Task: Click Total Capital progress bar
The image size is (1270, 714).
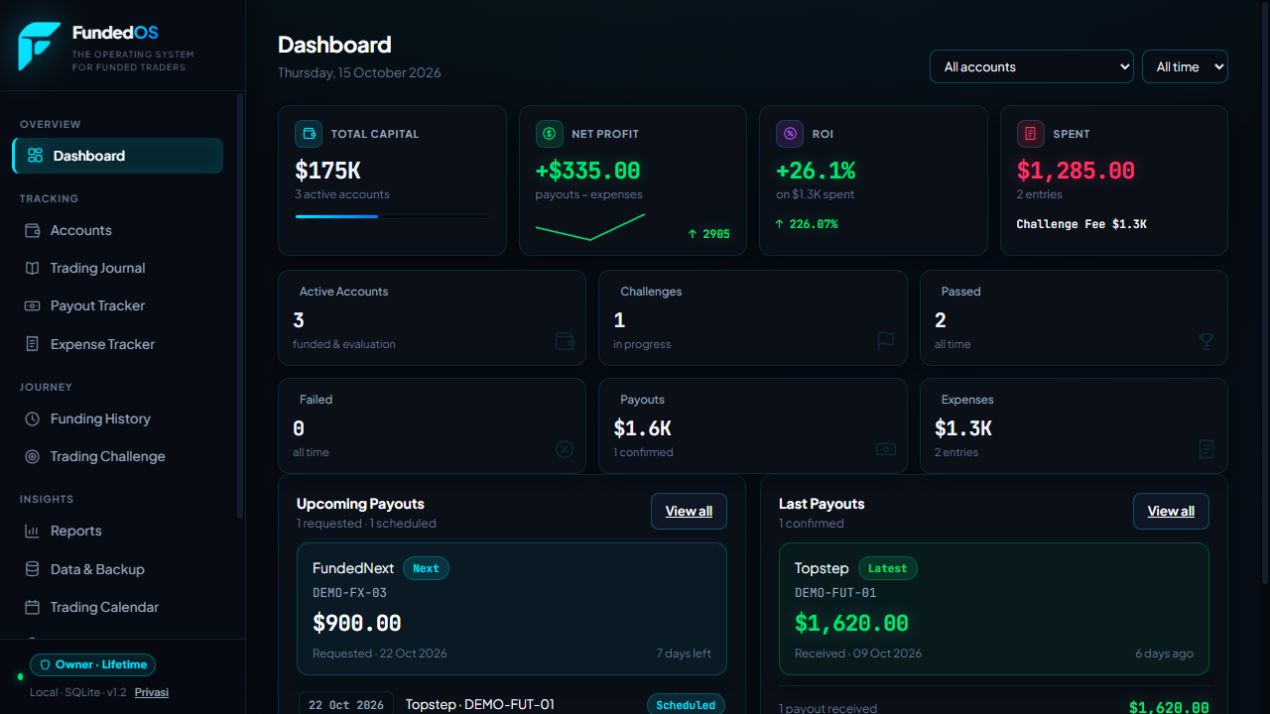Action: tap(392, 216)
